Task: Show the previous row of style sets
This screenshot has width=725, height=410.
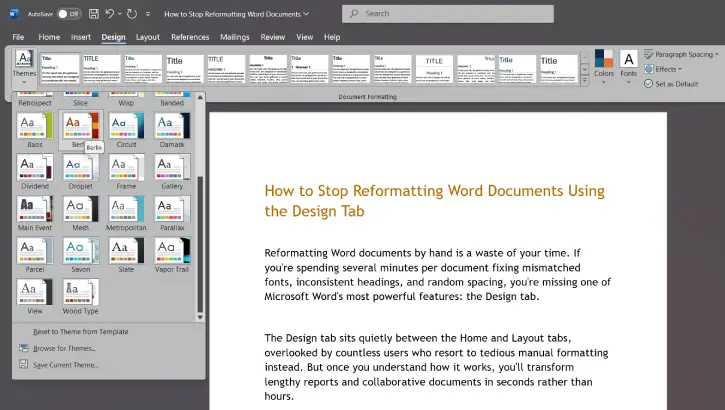Action: tap(584, 58)
